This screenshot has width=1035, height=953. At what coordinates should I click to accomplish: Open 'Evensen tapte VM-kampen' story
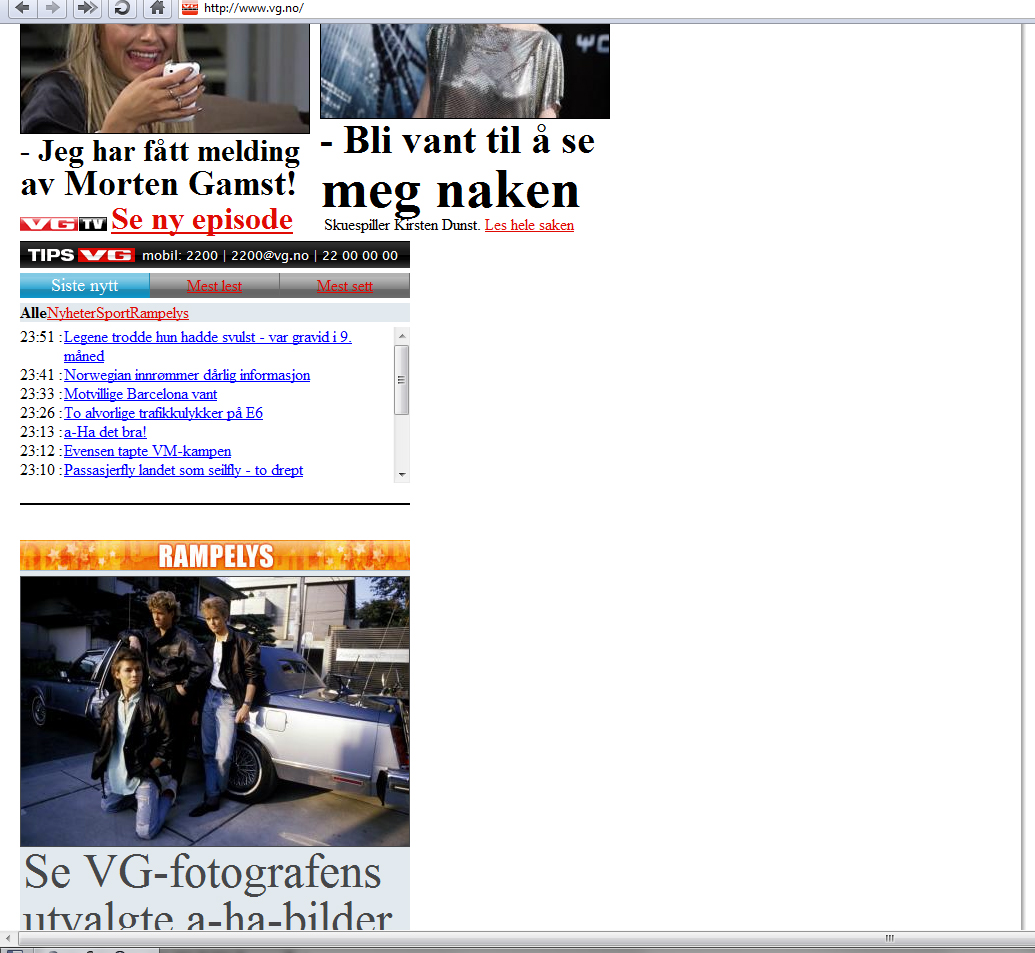click(147, 451)
